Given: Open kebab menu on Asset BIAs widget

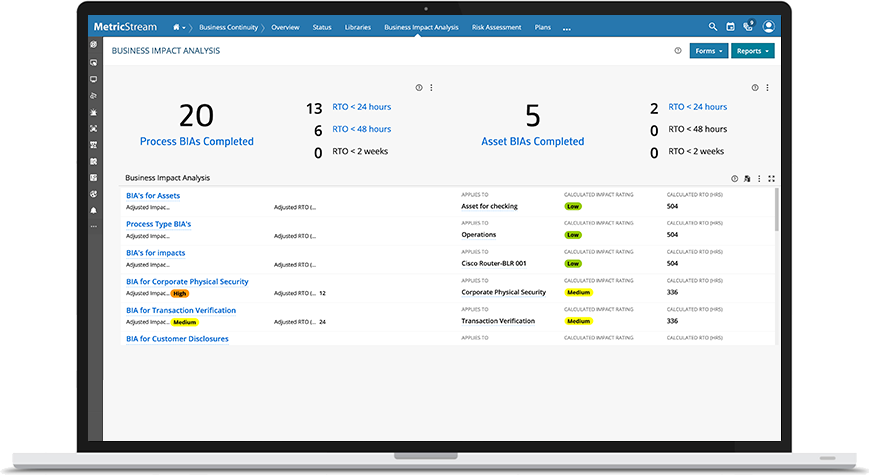Looking at the screenshot, I should 767,88.
